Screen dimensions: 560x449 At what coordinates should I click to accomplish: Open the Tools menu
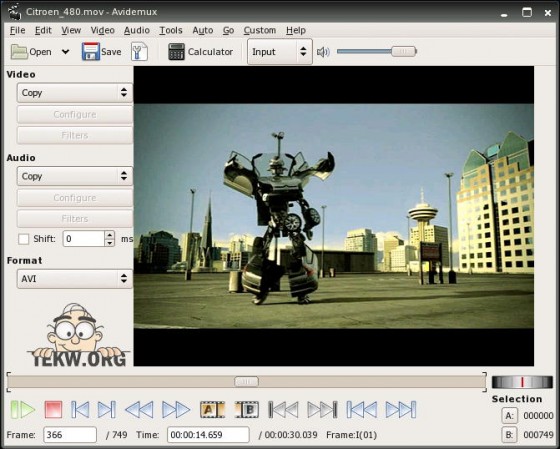(171, 30)
